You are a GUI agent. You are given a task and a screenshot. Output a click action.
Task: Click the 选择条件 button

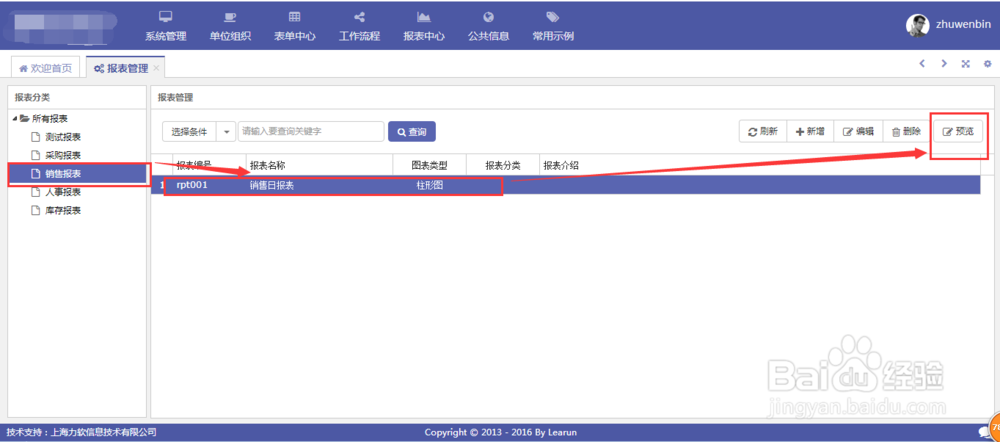[189, 131]
